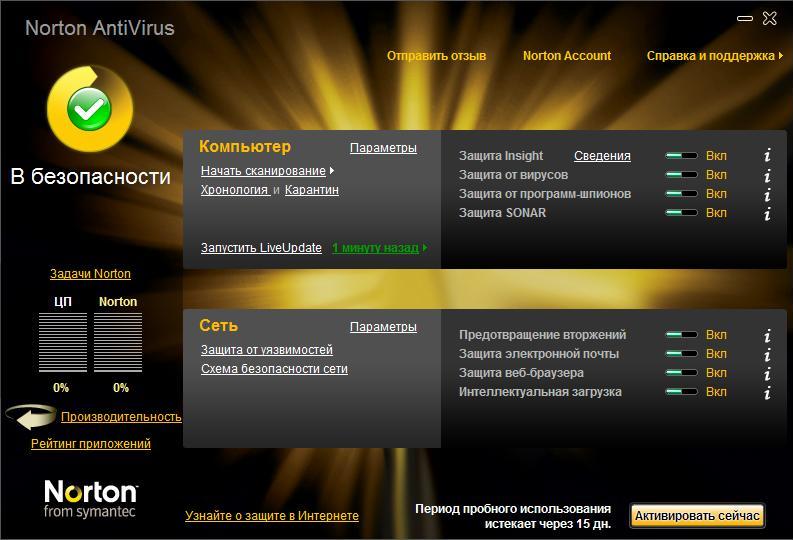Open Защита от уязвимостей link
Image resolution: width=793 pixels, height=540 pixels.
tap(267, 350)
